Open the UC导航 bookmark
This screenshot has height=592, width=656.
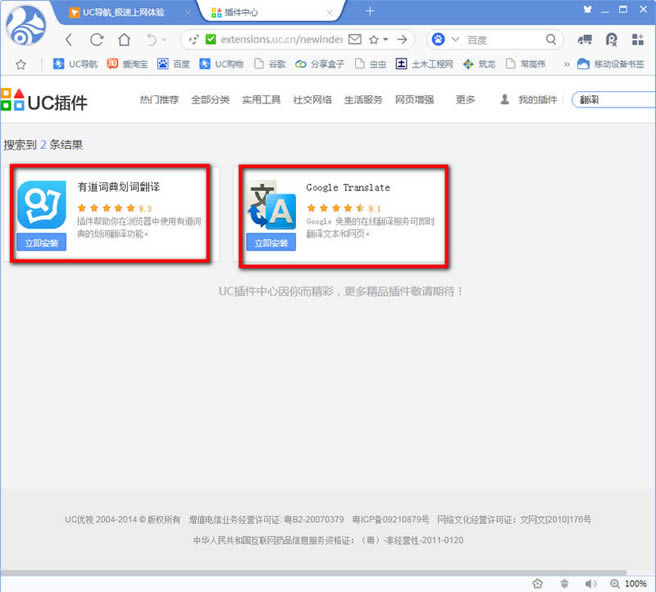tap(75, 64)
